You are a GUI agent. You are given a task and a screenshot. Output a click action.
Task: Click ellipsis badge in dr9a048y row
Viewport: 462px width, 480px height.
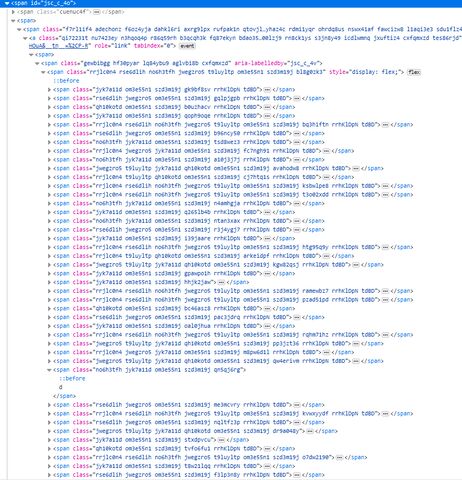(x=310, y=431)
